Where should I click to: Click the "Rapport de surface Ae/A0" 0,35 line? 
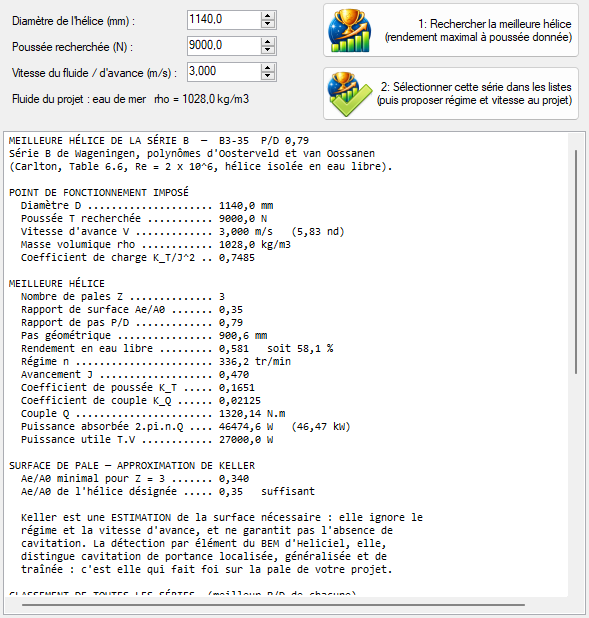pos(132,309)
